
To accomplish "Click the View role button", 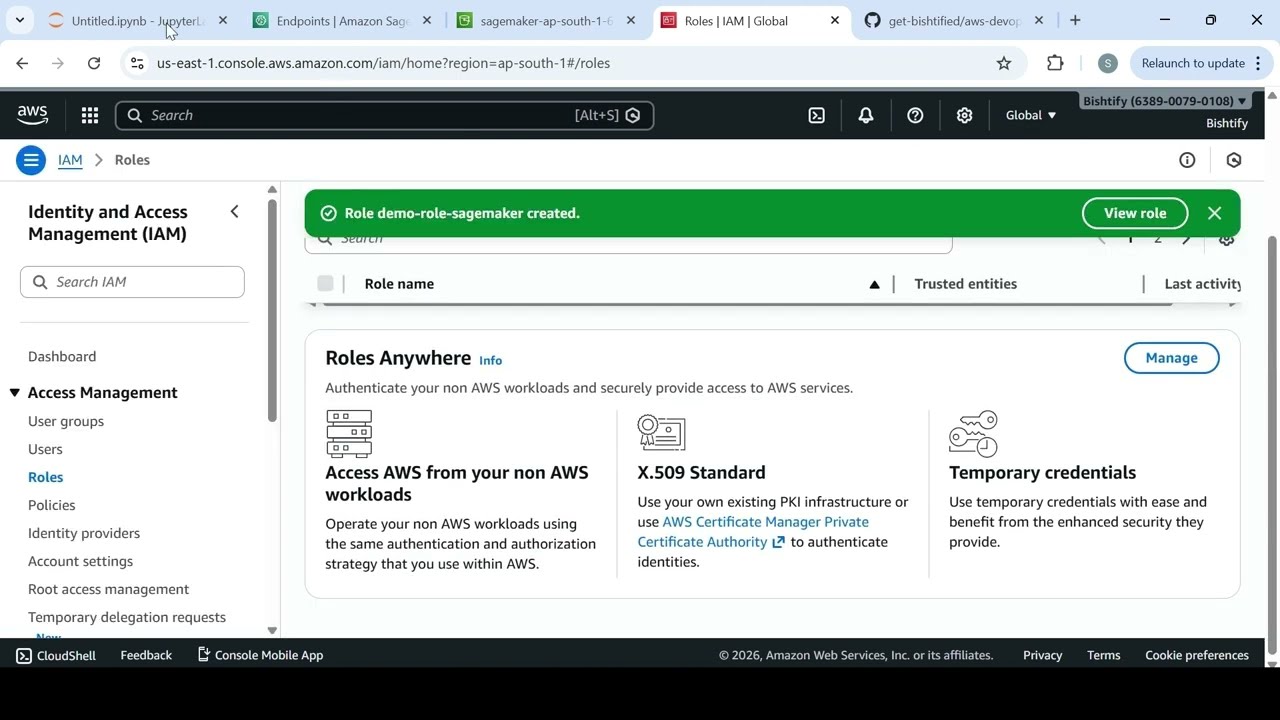I will coord(1135,213).
